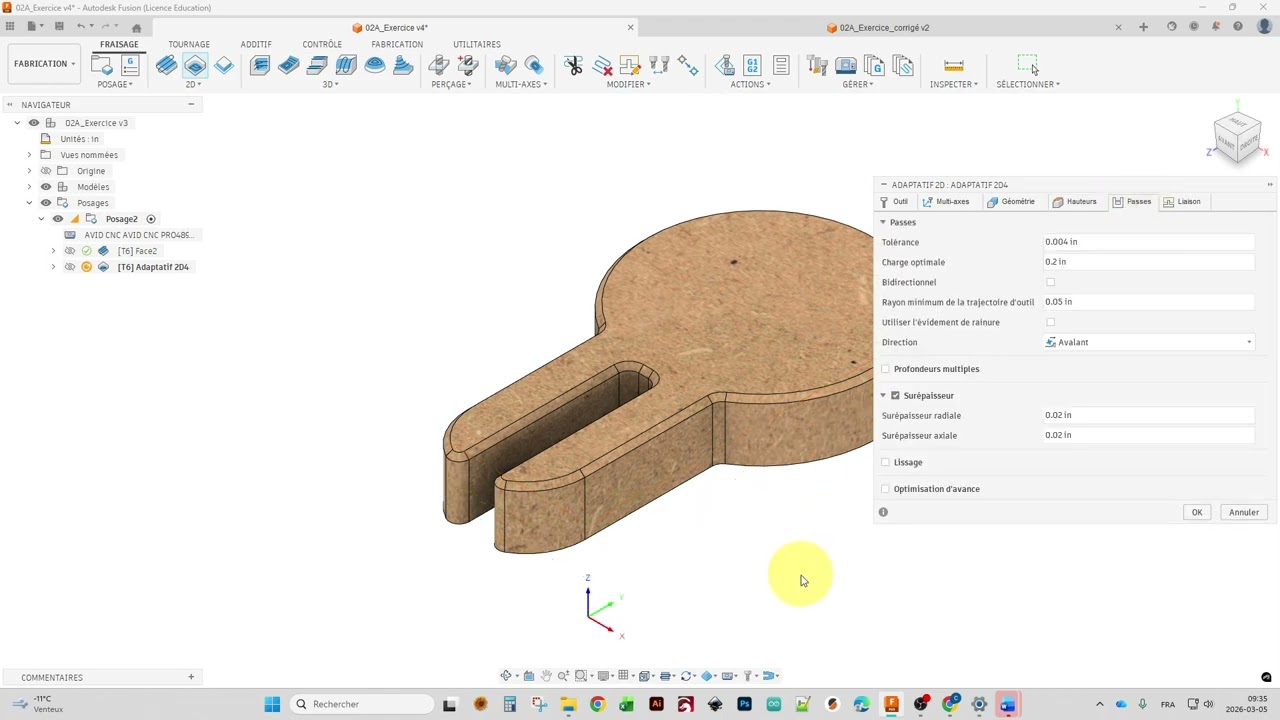Choose the 3D pocket clearing icon
The height and width of the screenshot is (720, 1280).
(x=289, y=65)
